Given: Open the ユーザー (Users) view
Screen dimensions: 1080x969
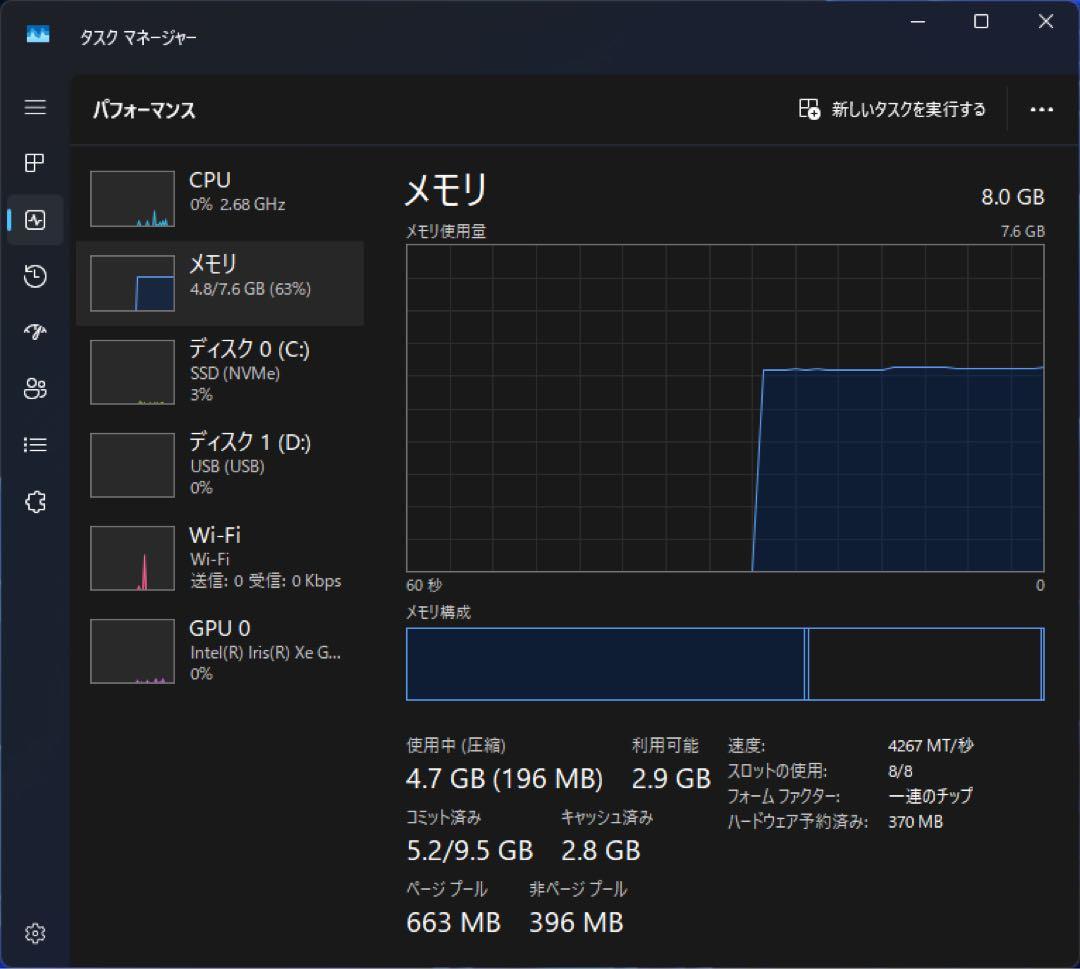Looking at the screenshot, I should tap(35, 389).
